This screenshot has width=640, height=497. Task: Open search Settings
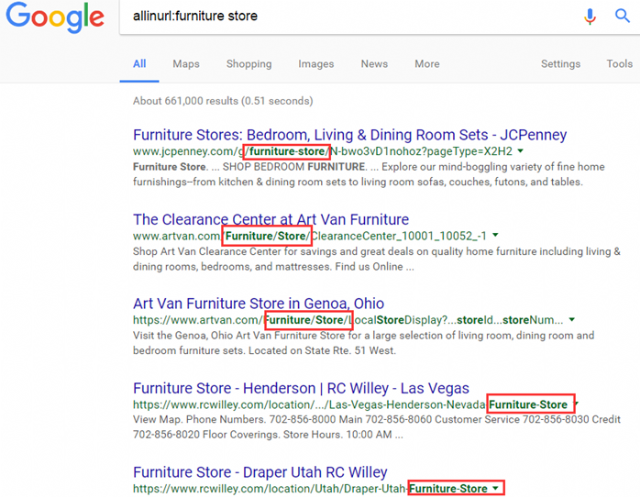pos(560,64)
